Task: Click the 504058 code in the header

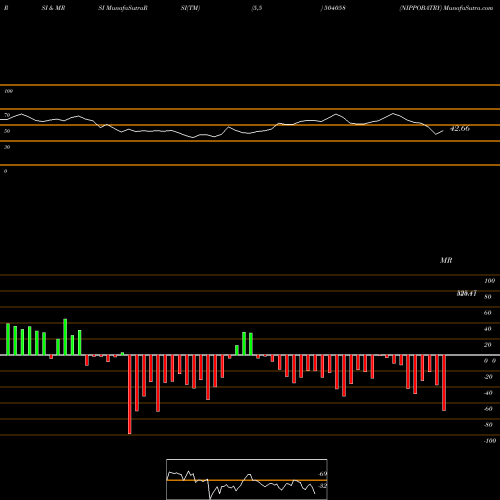Action: pyautogui.click(x=334, y=8)
